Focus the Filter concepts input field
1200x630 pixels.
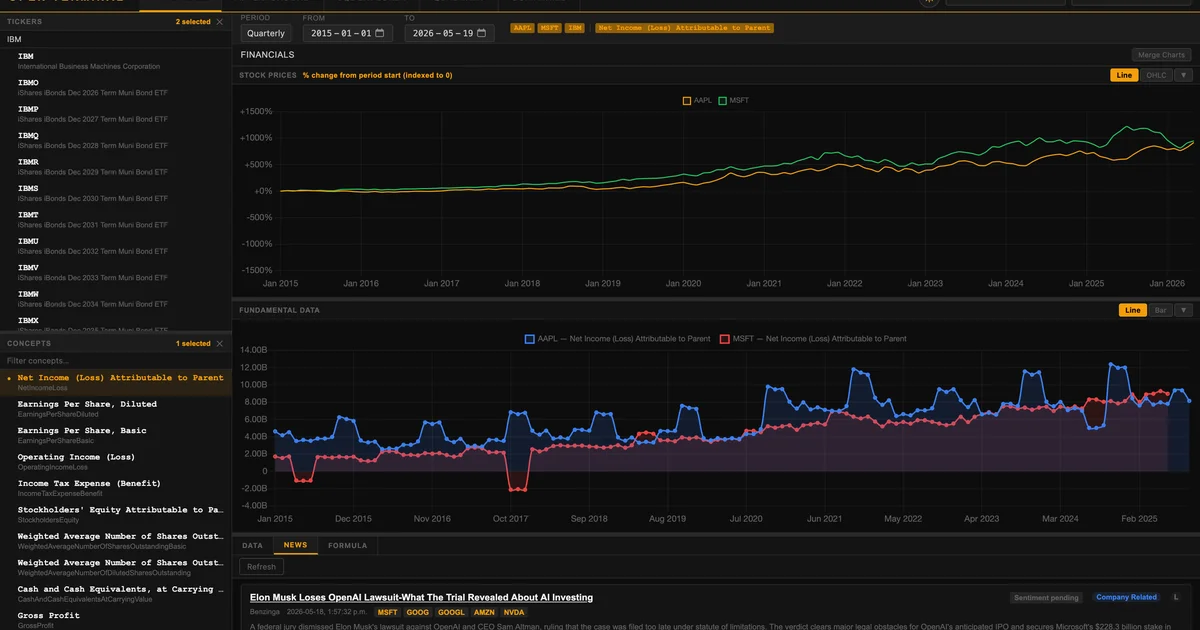point(116,360)
